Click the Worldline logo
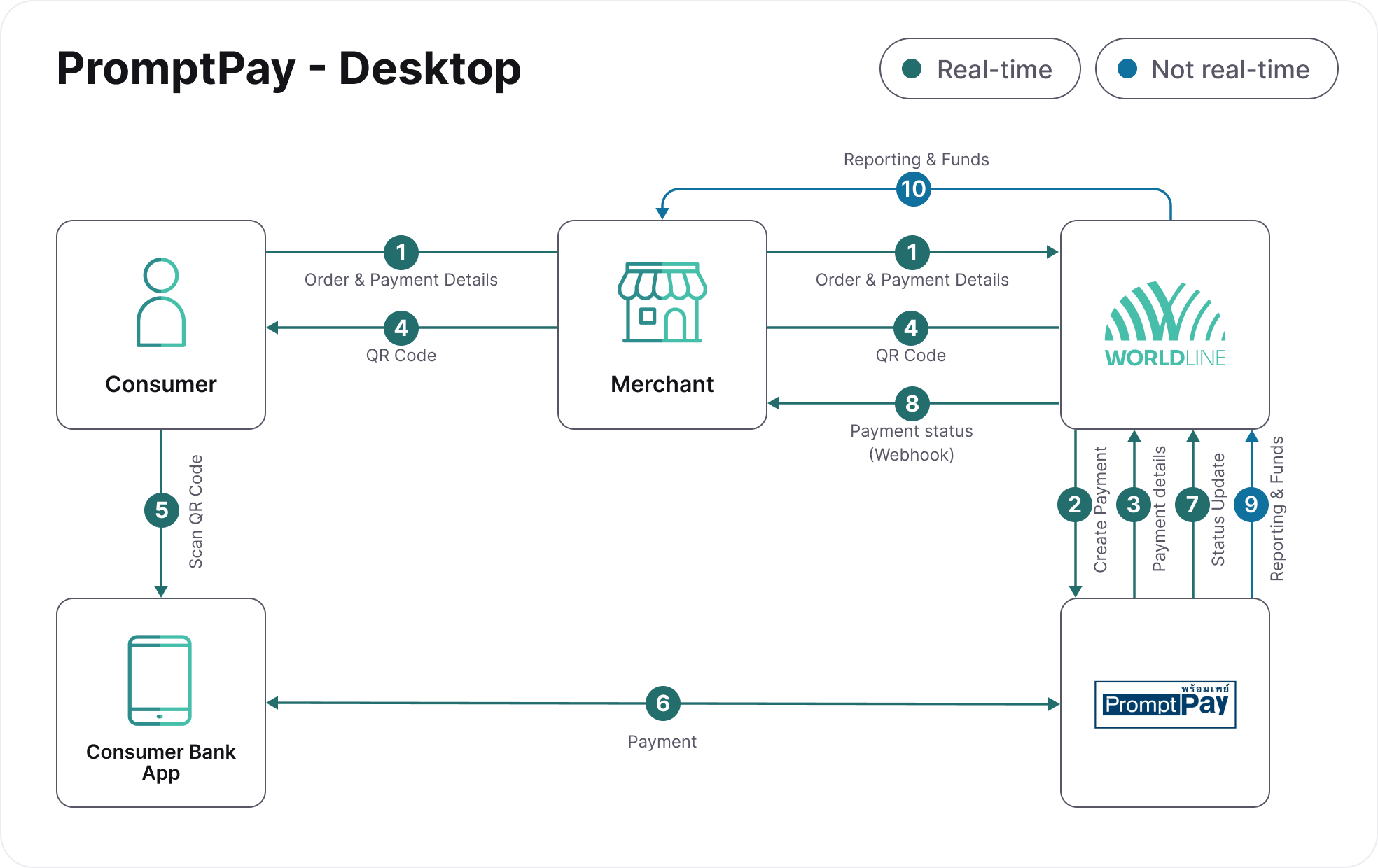This screenshot has height=868, width=1378. (1165, 325)
